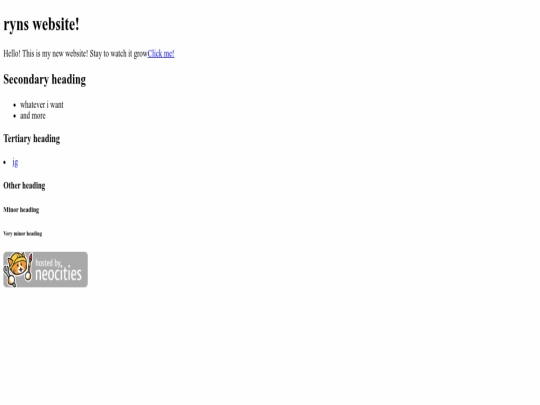This screenshot has height=405, width=540.
Task: Click the cat mascot in neocities badge
Action: point(18,270)
